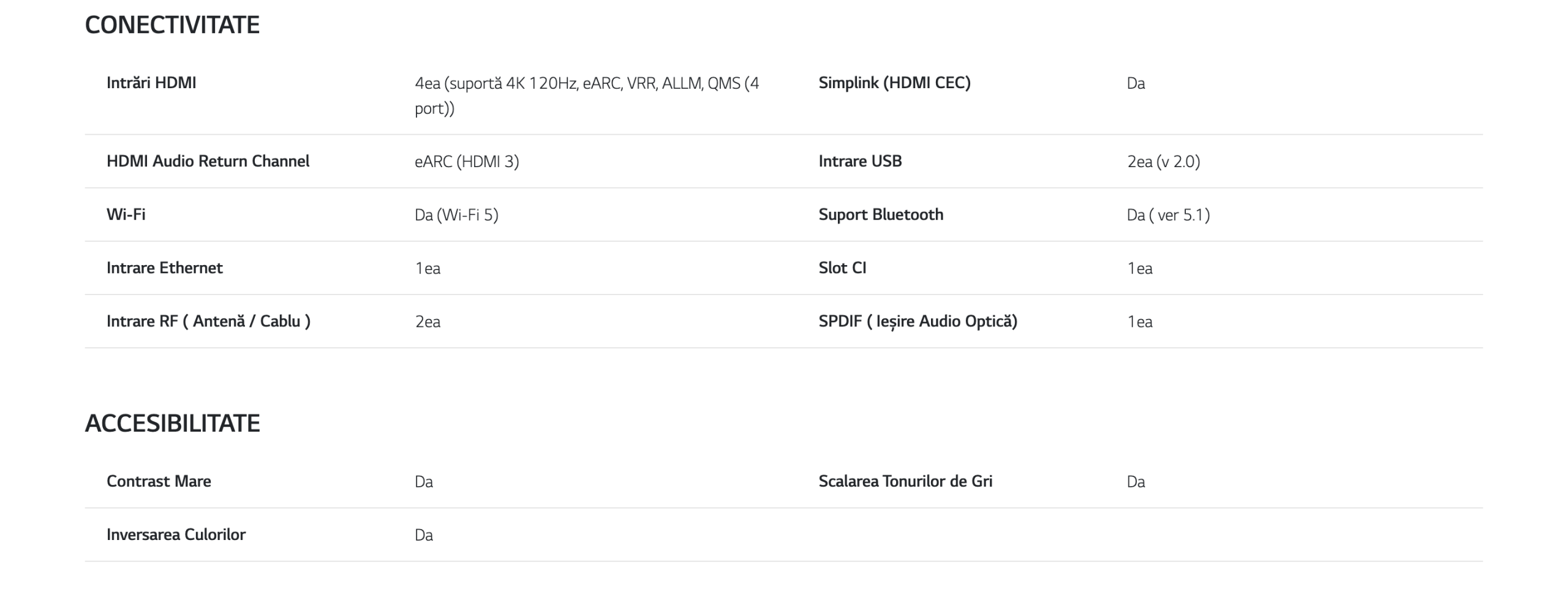Select the Contrast Mare label
This screenshot has height=589, width=1568.
pos(159,481)
